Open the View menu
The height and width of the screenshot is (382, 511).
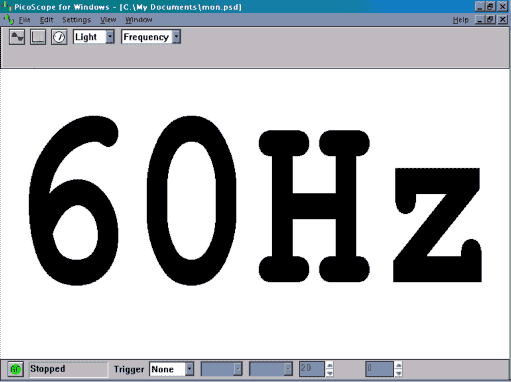pyautogui.click(x=108, y=20)
